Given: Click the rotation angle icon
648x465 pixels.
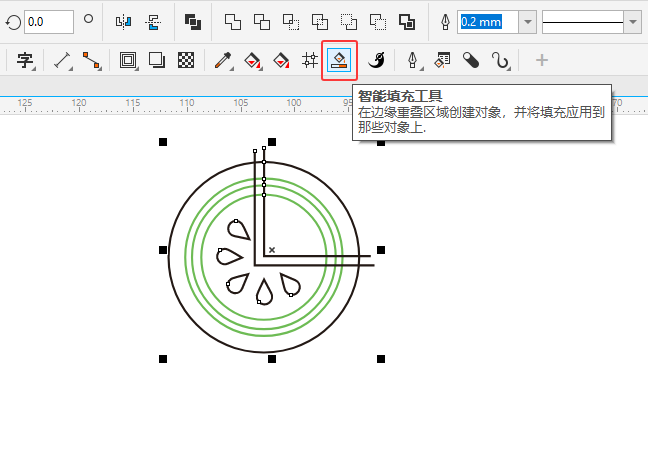Looking at the screenshot, I should point(13,22).
